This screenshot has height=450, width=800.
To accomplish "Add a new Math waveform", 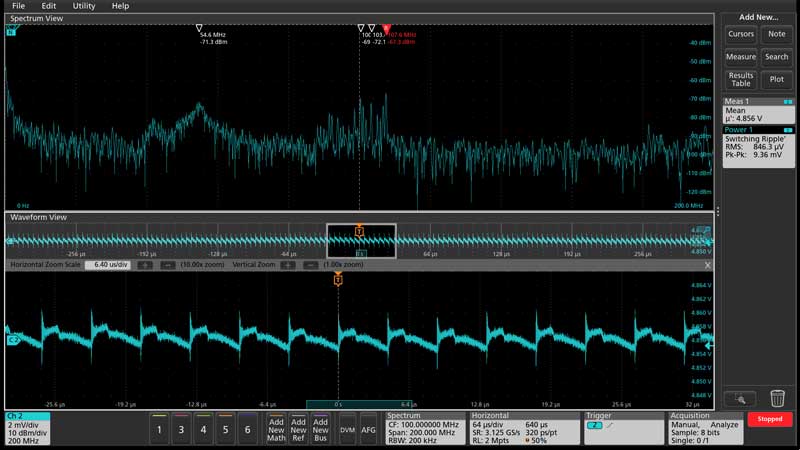I will point(275,428).
